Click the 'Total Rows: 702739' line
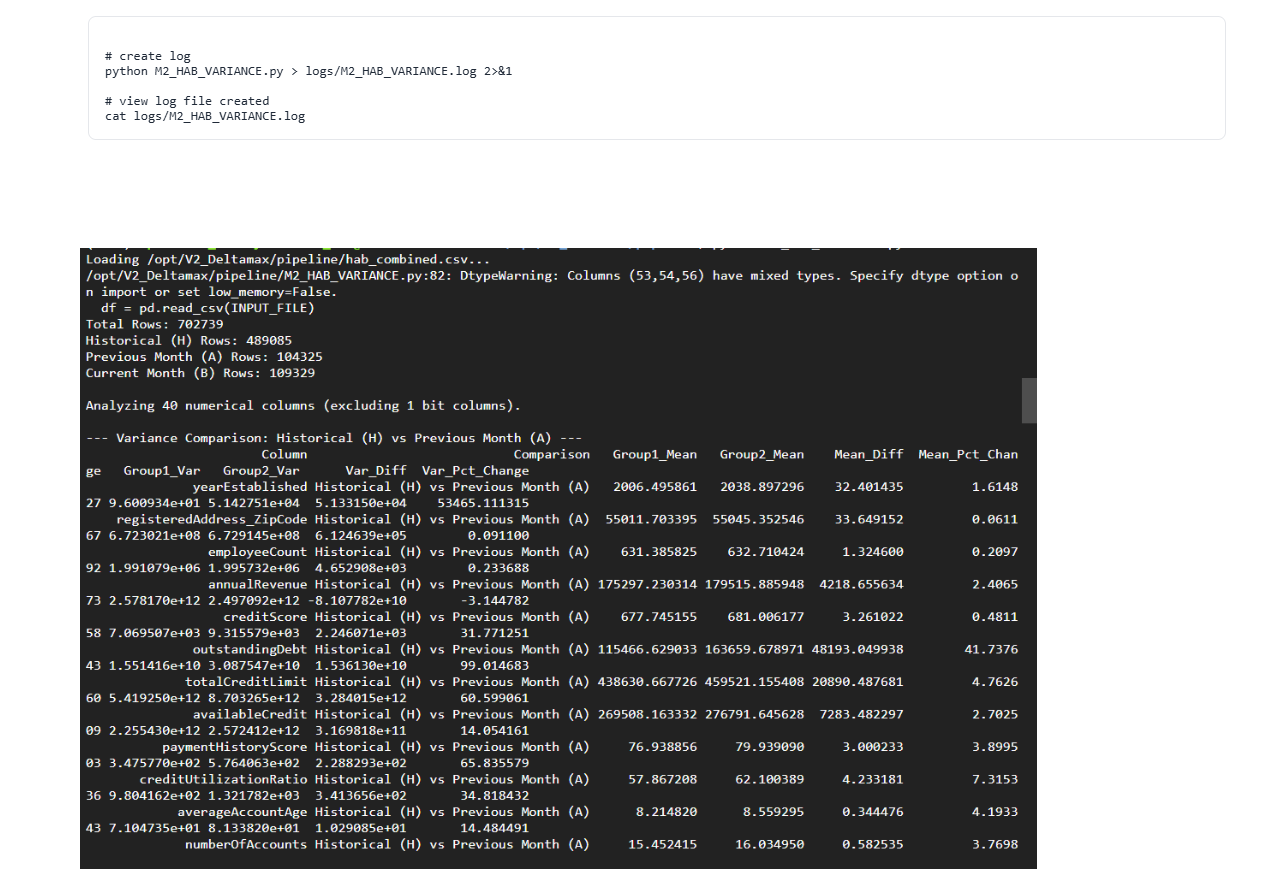 (154, 324)
